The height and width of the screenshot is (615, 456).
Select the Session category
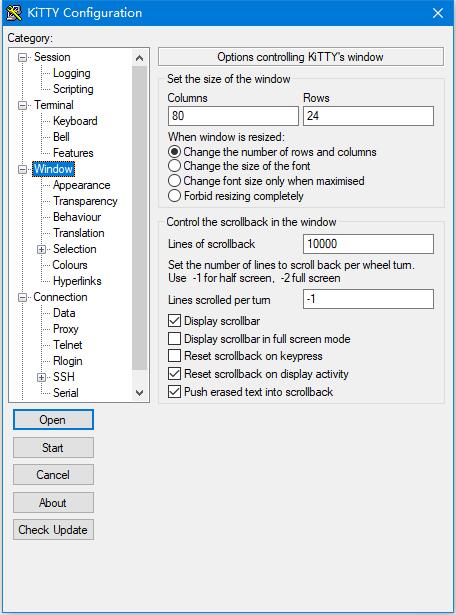pyautogui.click(x=52, y=57)
